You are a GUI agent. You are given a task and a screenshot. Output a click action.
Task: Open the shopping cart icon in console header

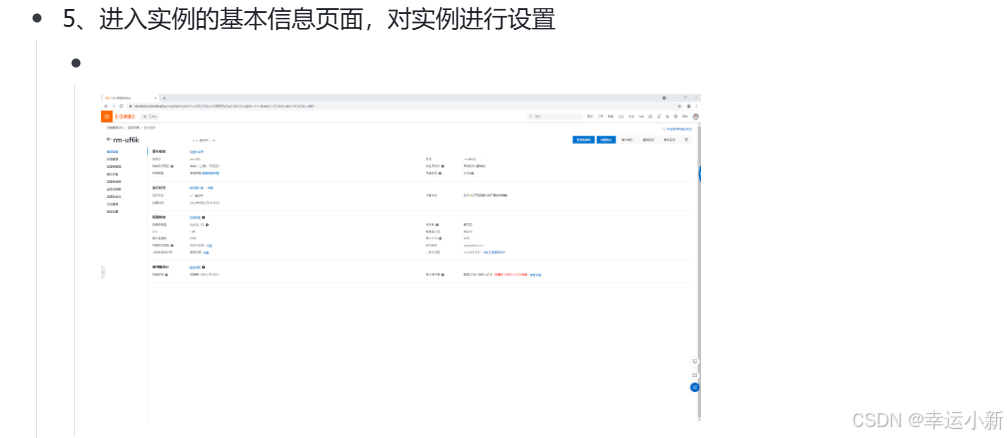click(x=667, y=117)
